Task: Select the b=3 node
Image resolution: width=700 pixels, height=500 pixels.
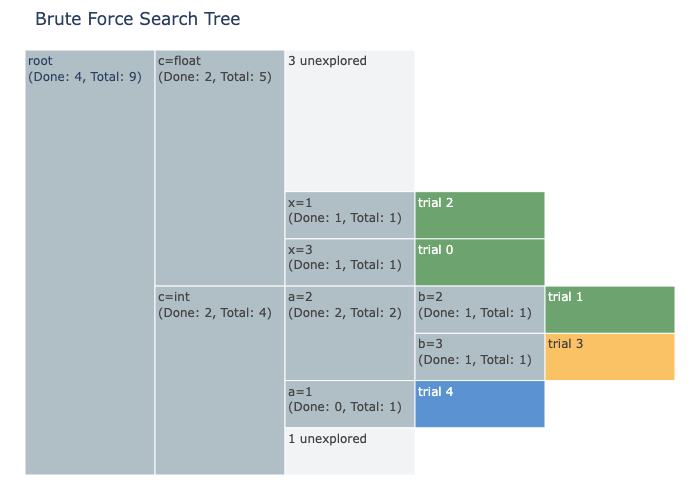Action: [x=480, y=357]
